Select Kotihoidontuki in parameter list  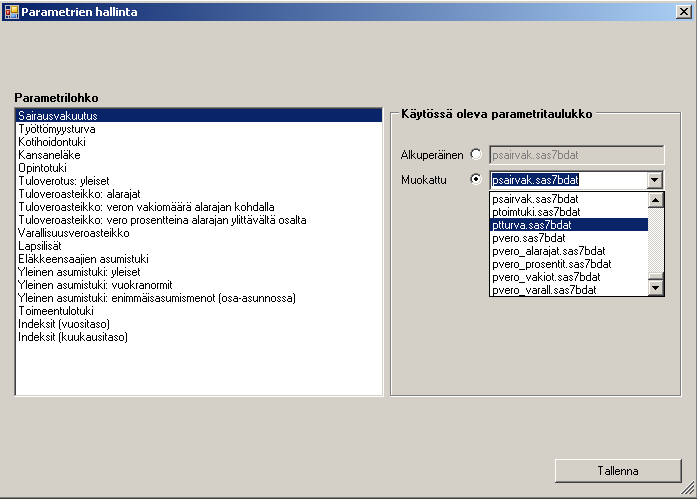[x=199, y=142]
